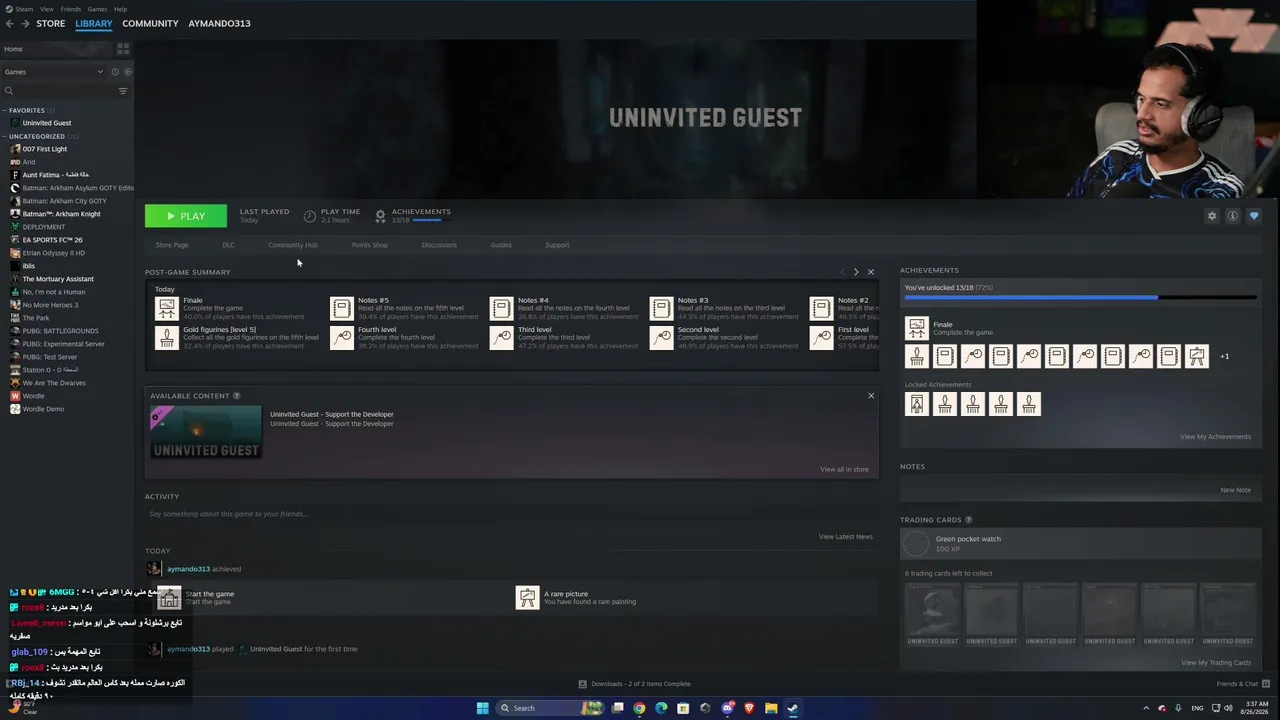Click the New Note button
Image resolution: width=1280 pixels, height=720 pixels.
tap(1235, 490)
